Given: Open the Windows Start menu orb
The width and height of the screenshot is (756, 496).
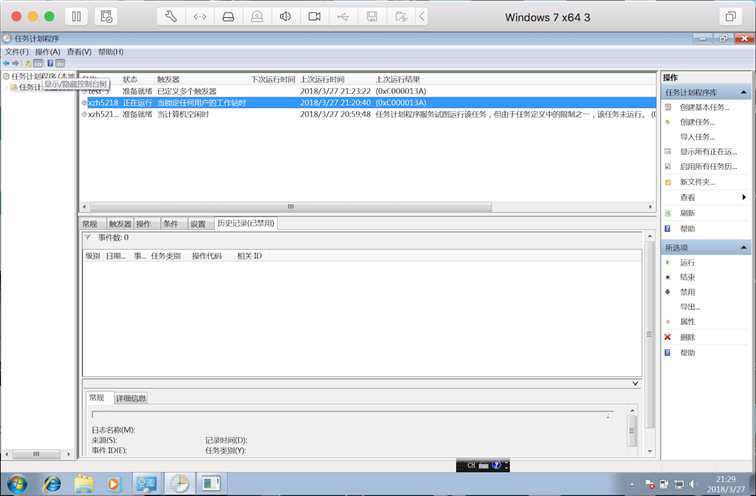Looking at the screenshot, I should [x=17, y=483].
